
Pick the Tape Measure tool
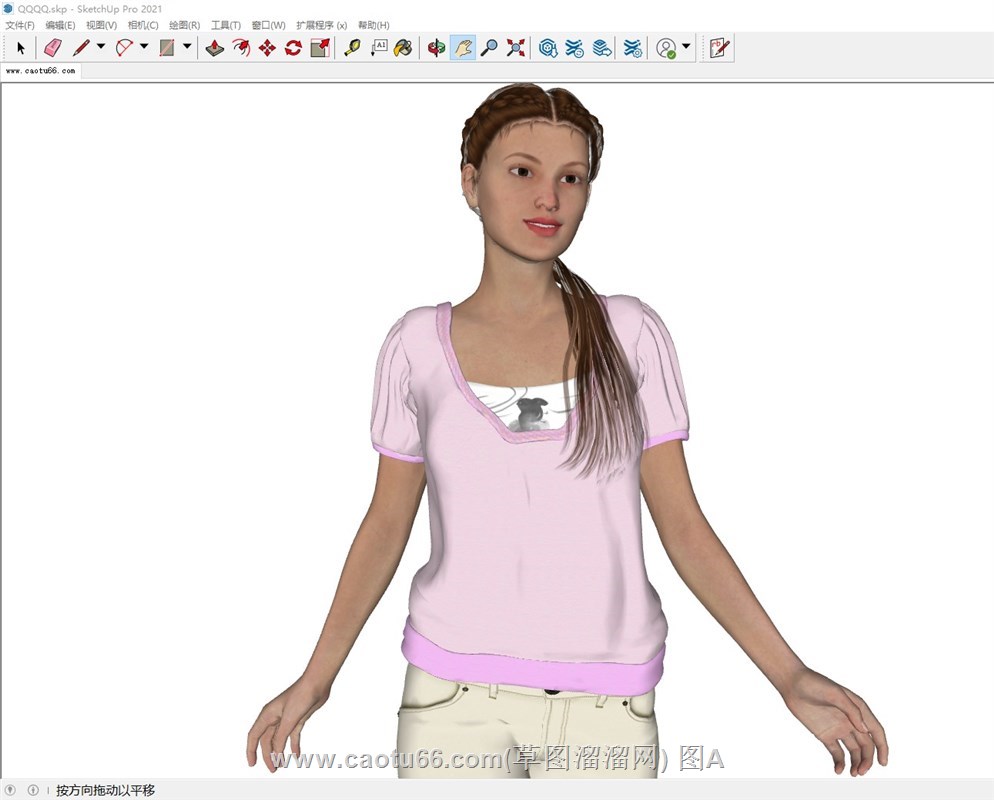(352, 48)
